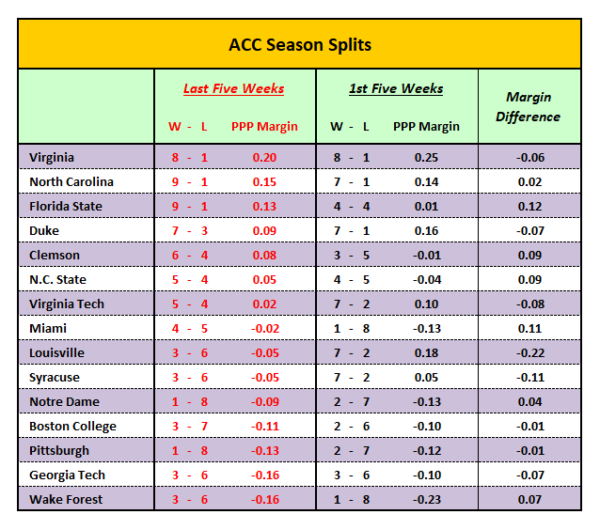Select the Duke team name cell
This screenshot has width=600, height=530.
45,231
